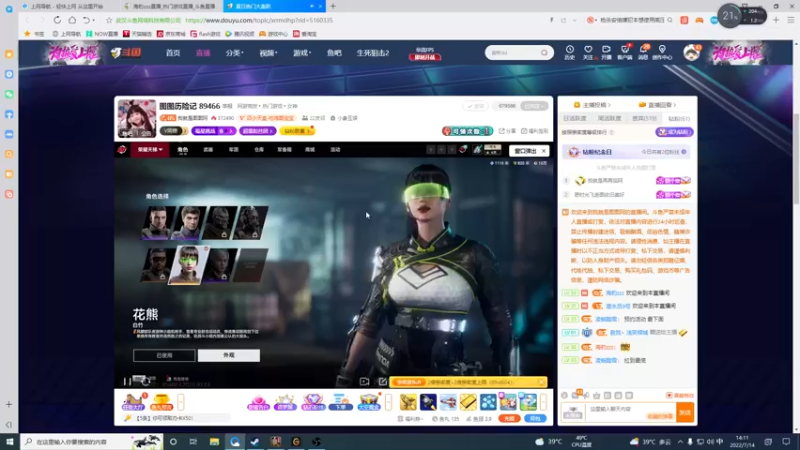Toggle the follow button beside follower count

coord(534,106)
